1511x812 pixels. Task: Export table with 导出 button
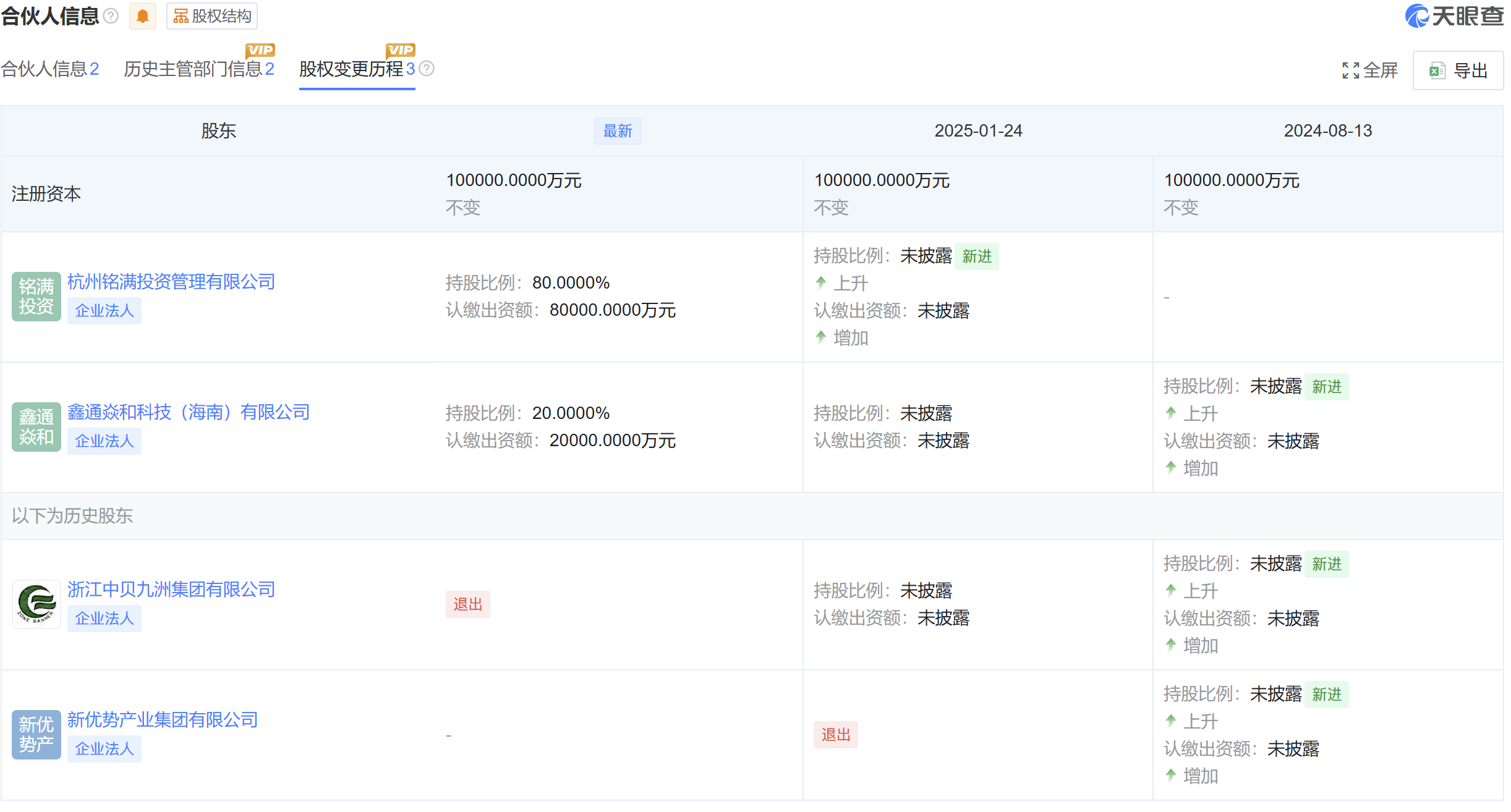tap(1458, 70)
